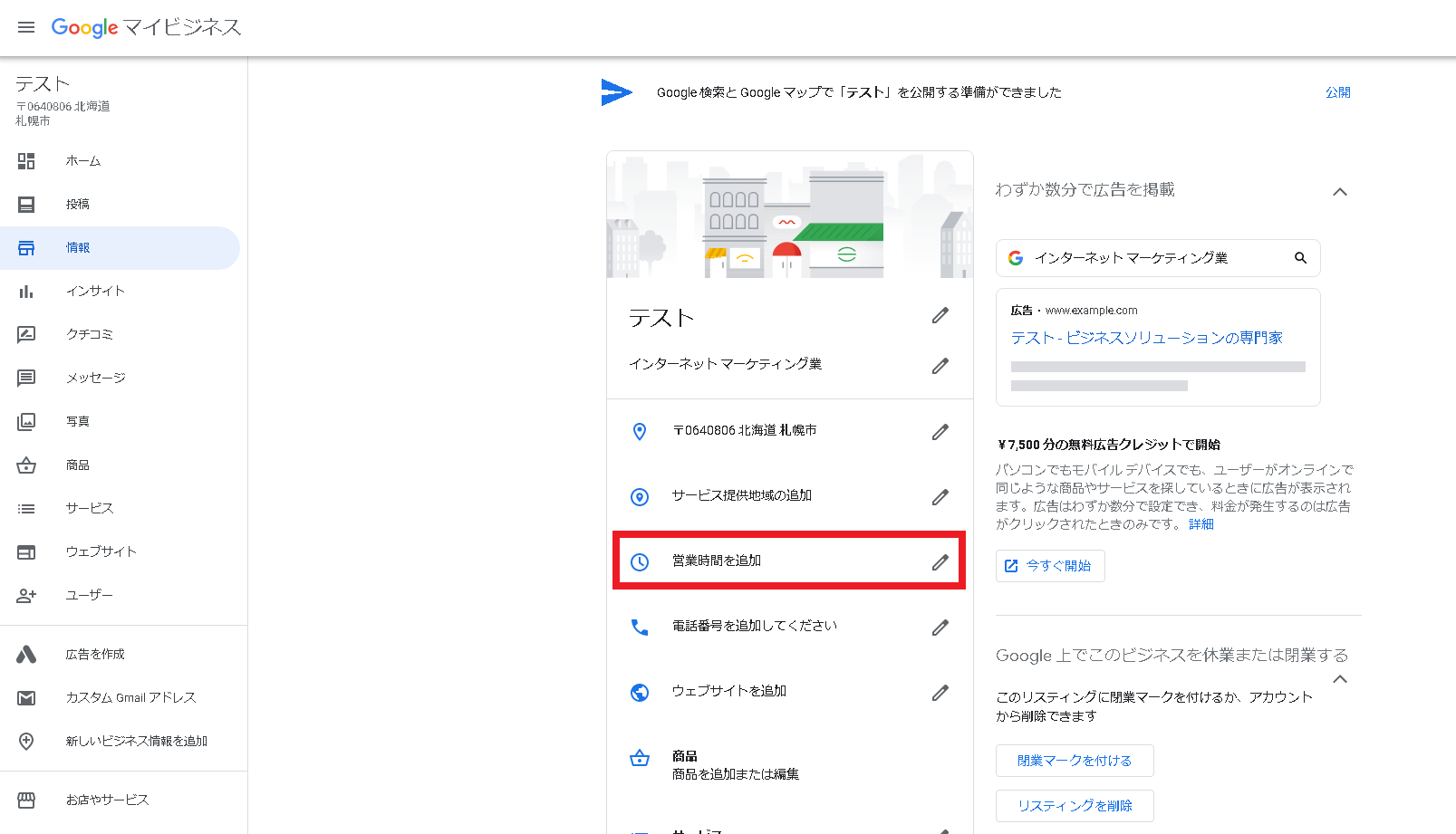Click the search magnifier in ad preview
Image resolution: width=1456 pixels, height=834 pixels.
coord(1300,258)
